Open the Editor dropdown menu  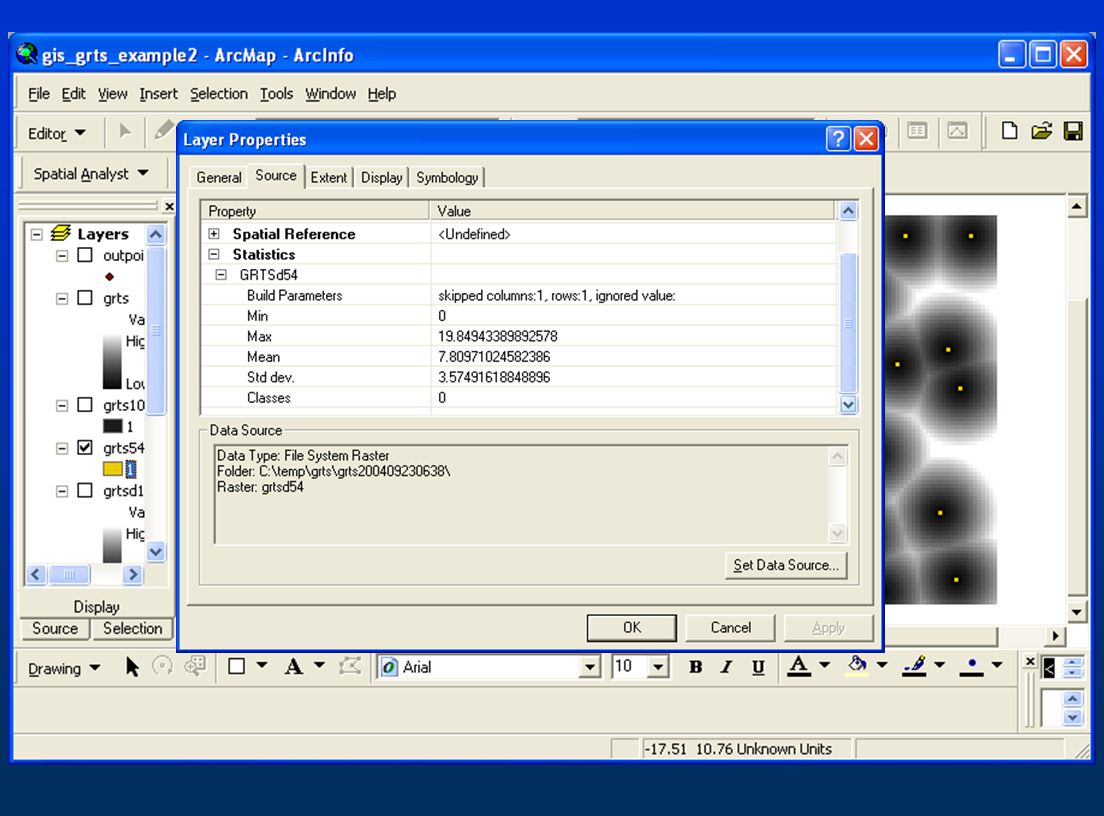[57, 133]
